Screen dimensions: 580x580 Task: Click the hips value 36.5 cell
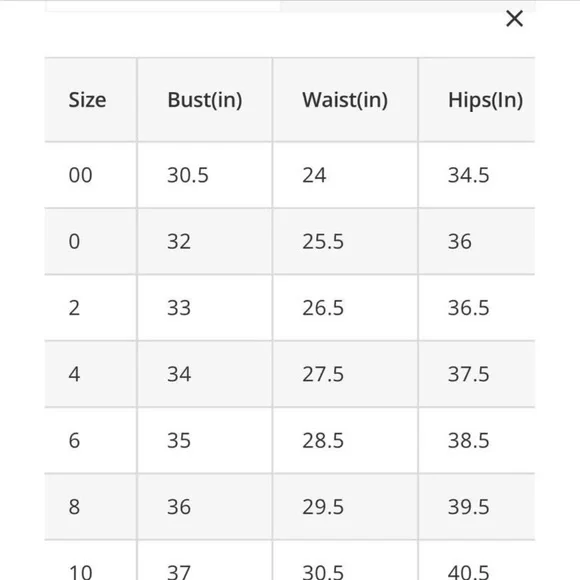(x=477, y=308)
